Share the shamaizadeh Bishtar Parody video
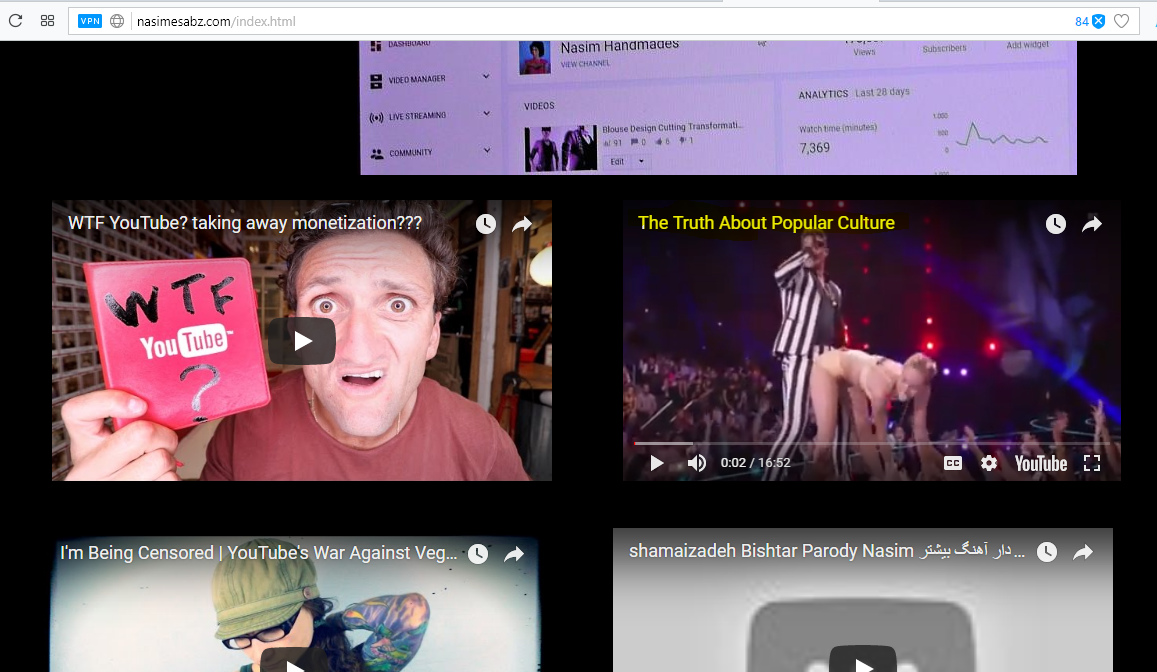 [x=1083, y=552]
